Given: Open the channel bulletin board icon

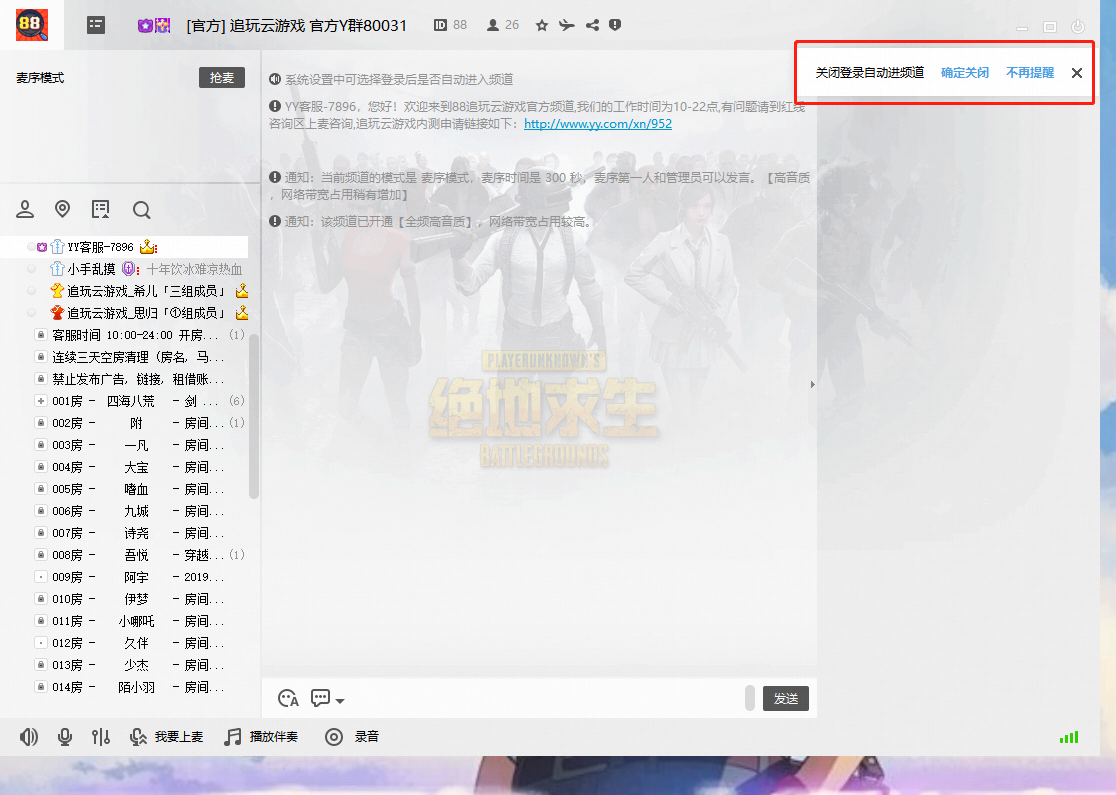Looking at the screenshot, I should (x=100, y=209).
